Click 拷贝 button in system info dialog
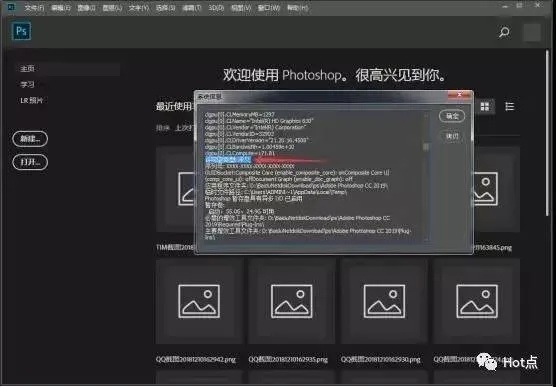The height and width of the screenshot is (387, 556). click(x=452, y=136)
